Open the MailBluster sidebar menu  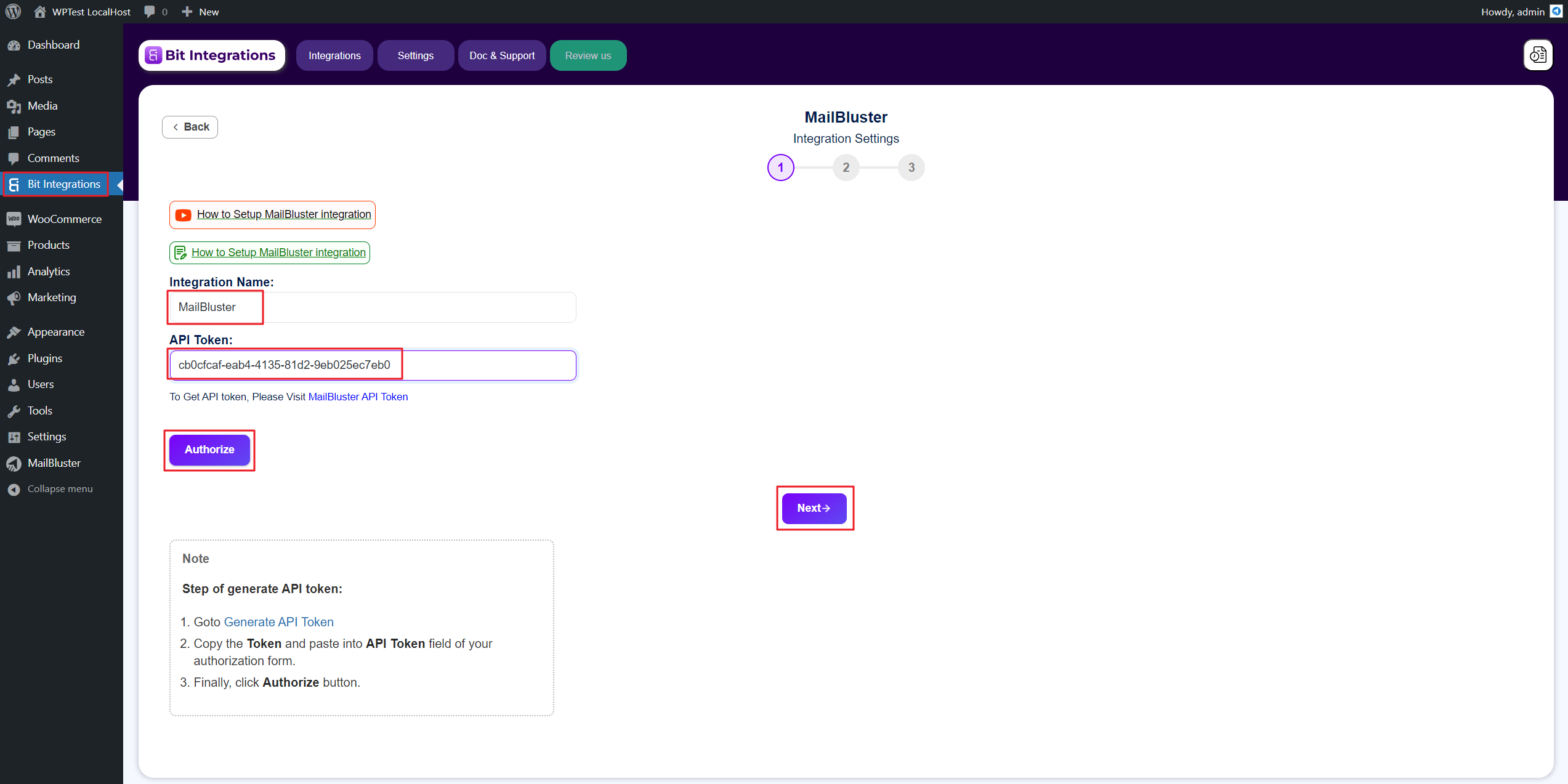point(54,463)
